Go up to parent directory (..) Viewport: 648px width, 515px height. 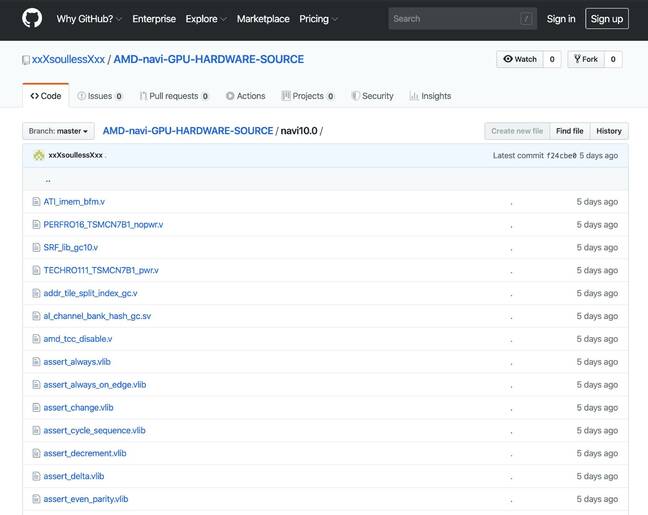[x=48, y=179]
